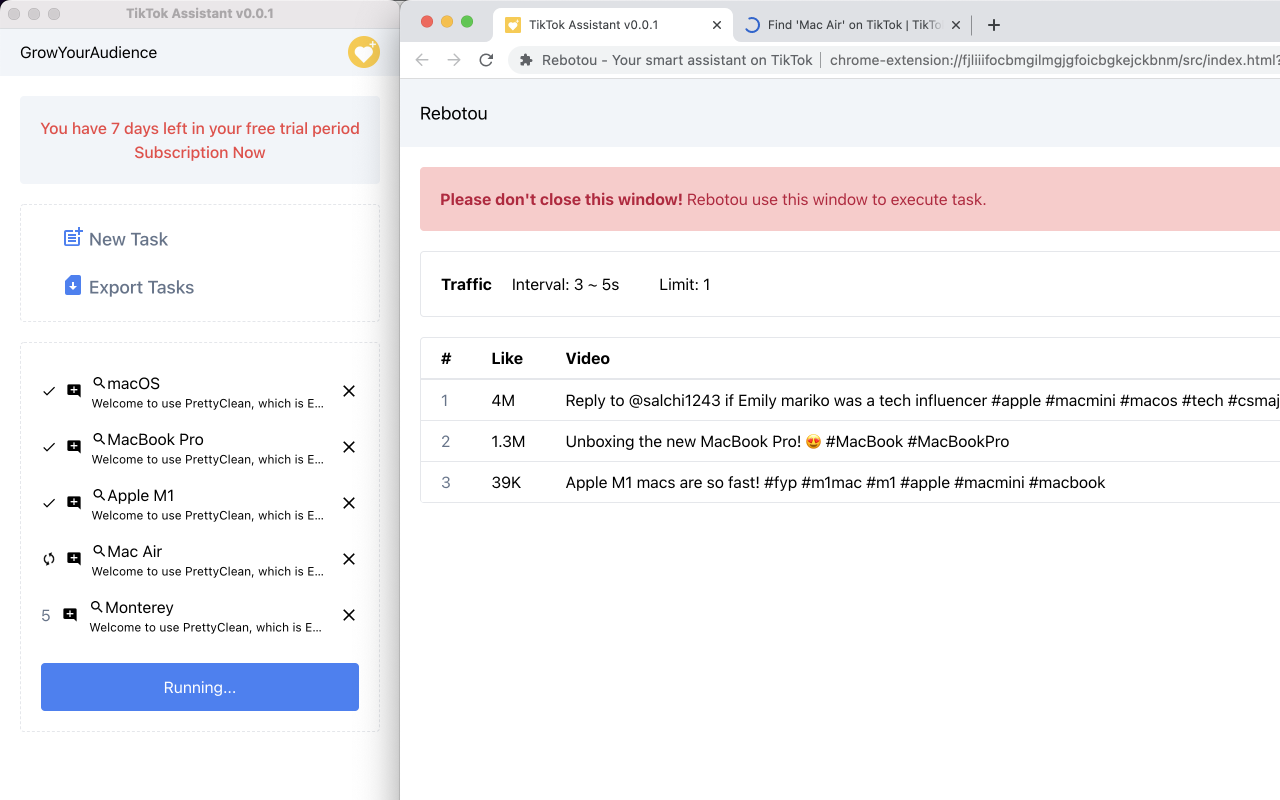Image resolution: width=1280 pixels, height=800 pixels.
Task: Select the Apple M1 task title
Action: pos(141,495)
